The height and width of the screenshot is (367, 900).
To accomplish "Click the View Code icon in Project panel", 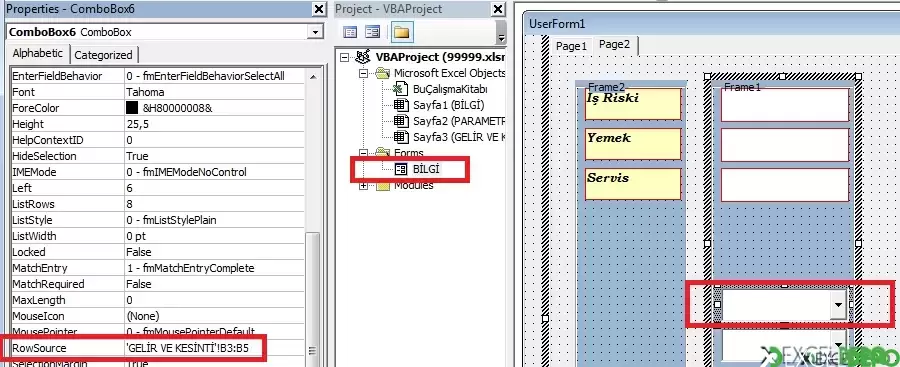I will 350,32.
